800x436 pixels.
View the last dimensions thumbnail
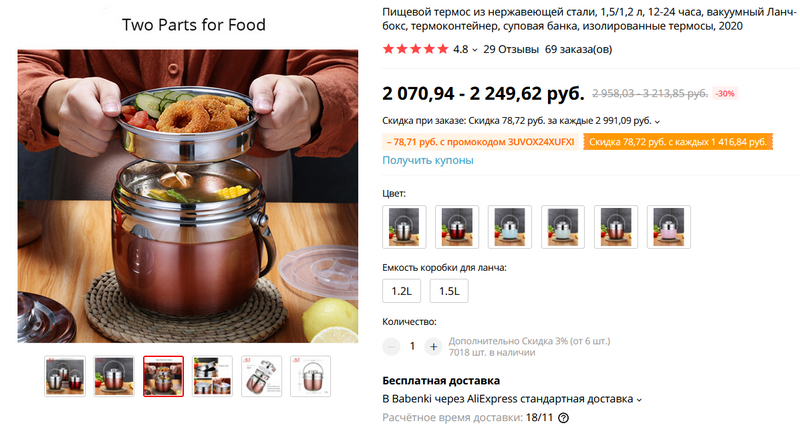[x=310, y=376]
